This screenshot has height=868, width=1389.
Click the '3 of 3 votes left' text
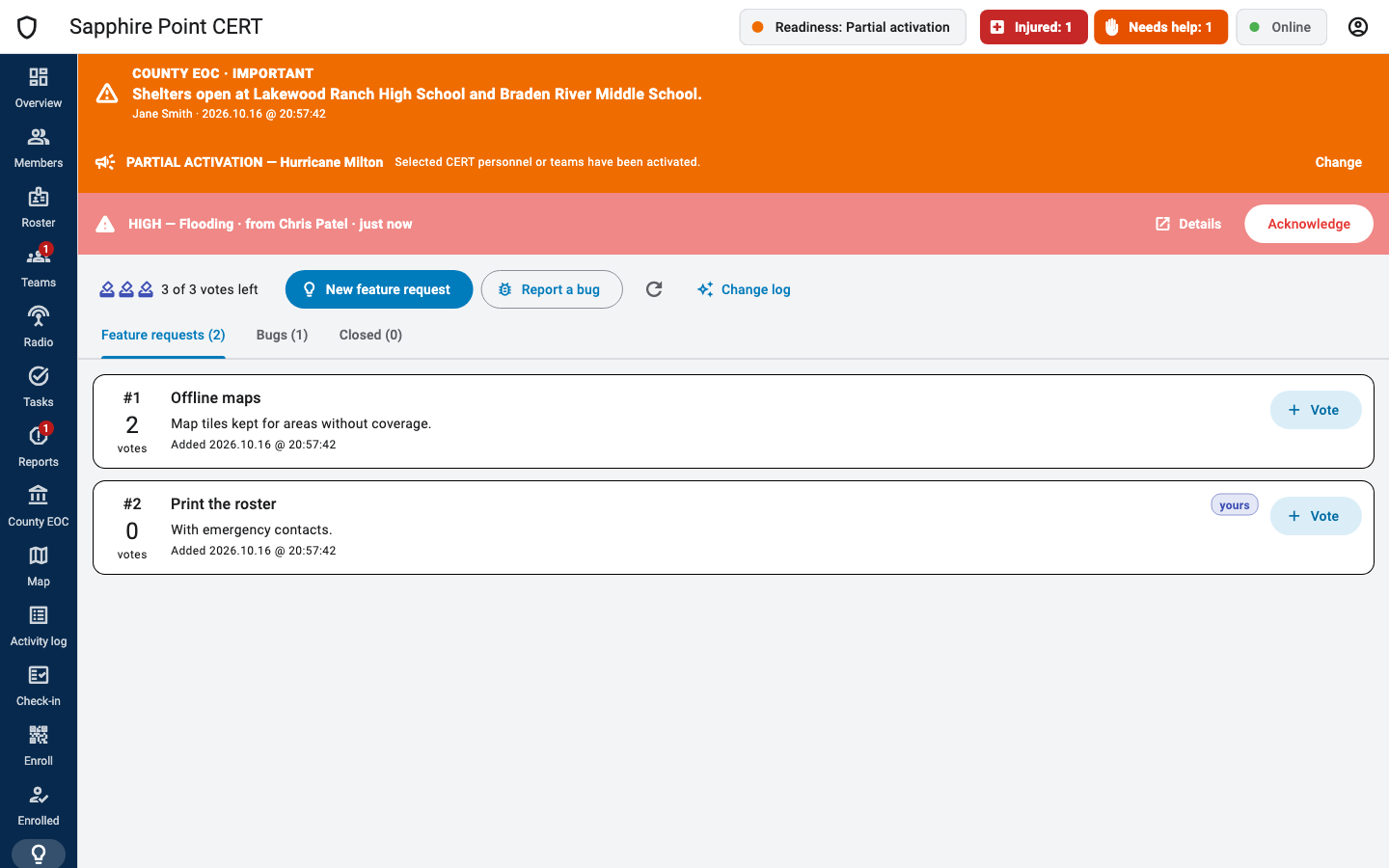tap(209, 289)
